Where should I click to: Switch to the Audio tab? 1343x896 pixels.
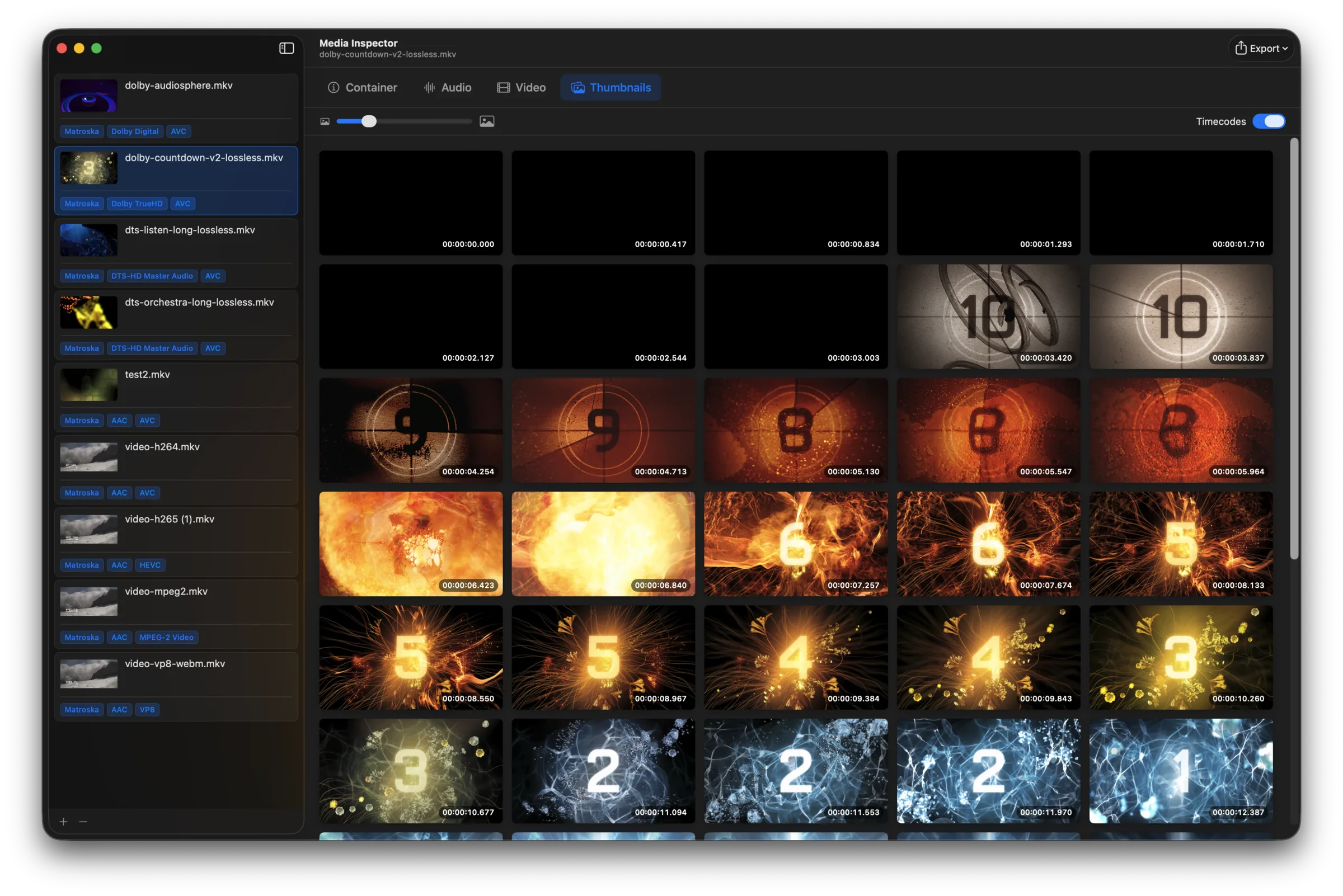click(x=448, y=87)
